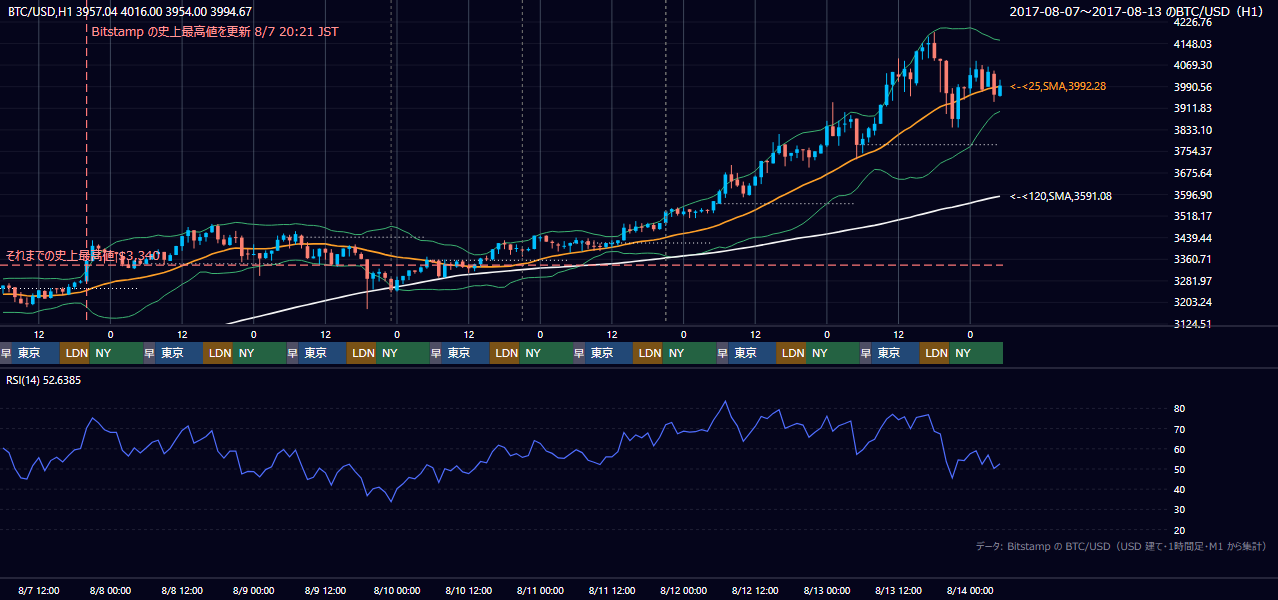Select the 8/11 12:00 time axis label
The image size is (1278, 600).
[x=613, y=590]
